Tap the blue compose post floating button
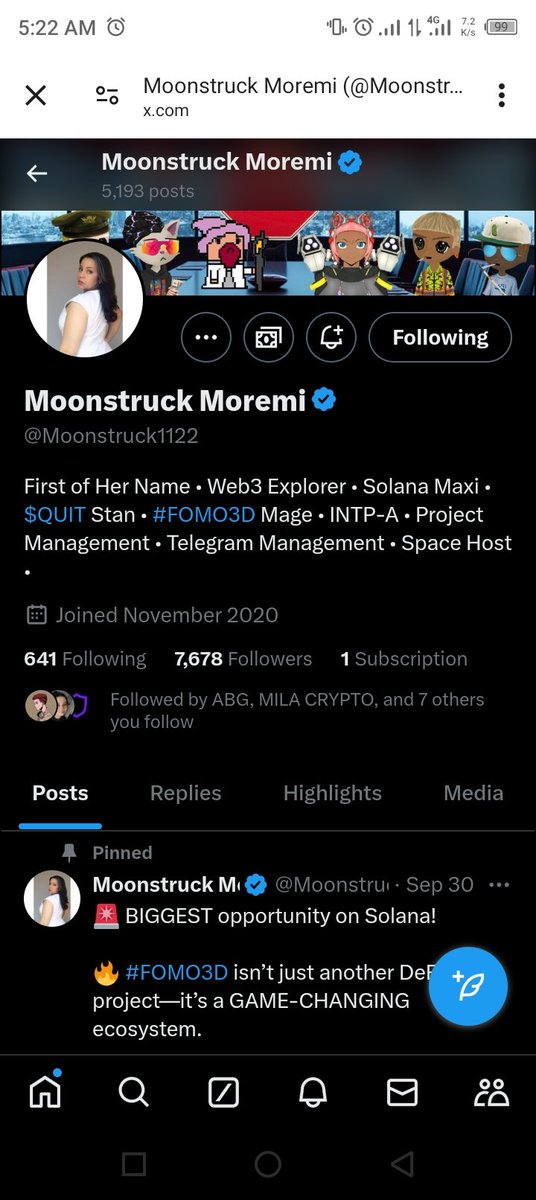This screenshot has width=536, height=1200. pyautogui.click(x=469, y=985)
